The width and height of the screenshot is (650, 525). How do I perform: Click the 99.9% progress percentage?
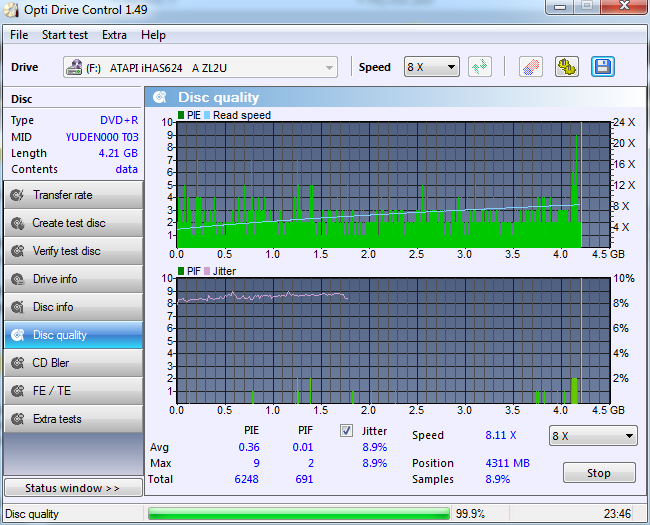[470, 514]
